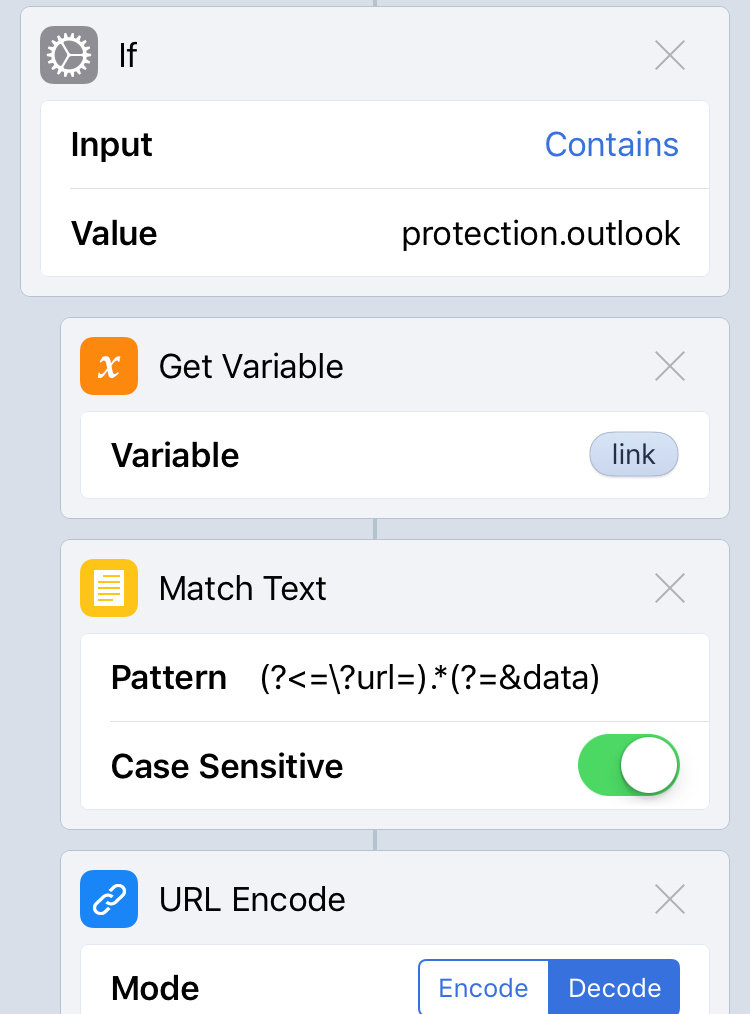This screenshot has height=1014, width=750.
Task: Tap the URL Encode action title
Action: (x=252, y=899)
